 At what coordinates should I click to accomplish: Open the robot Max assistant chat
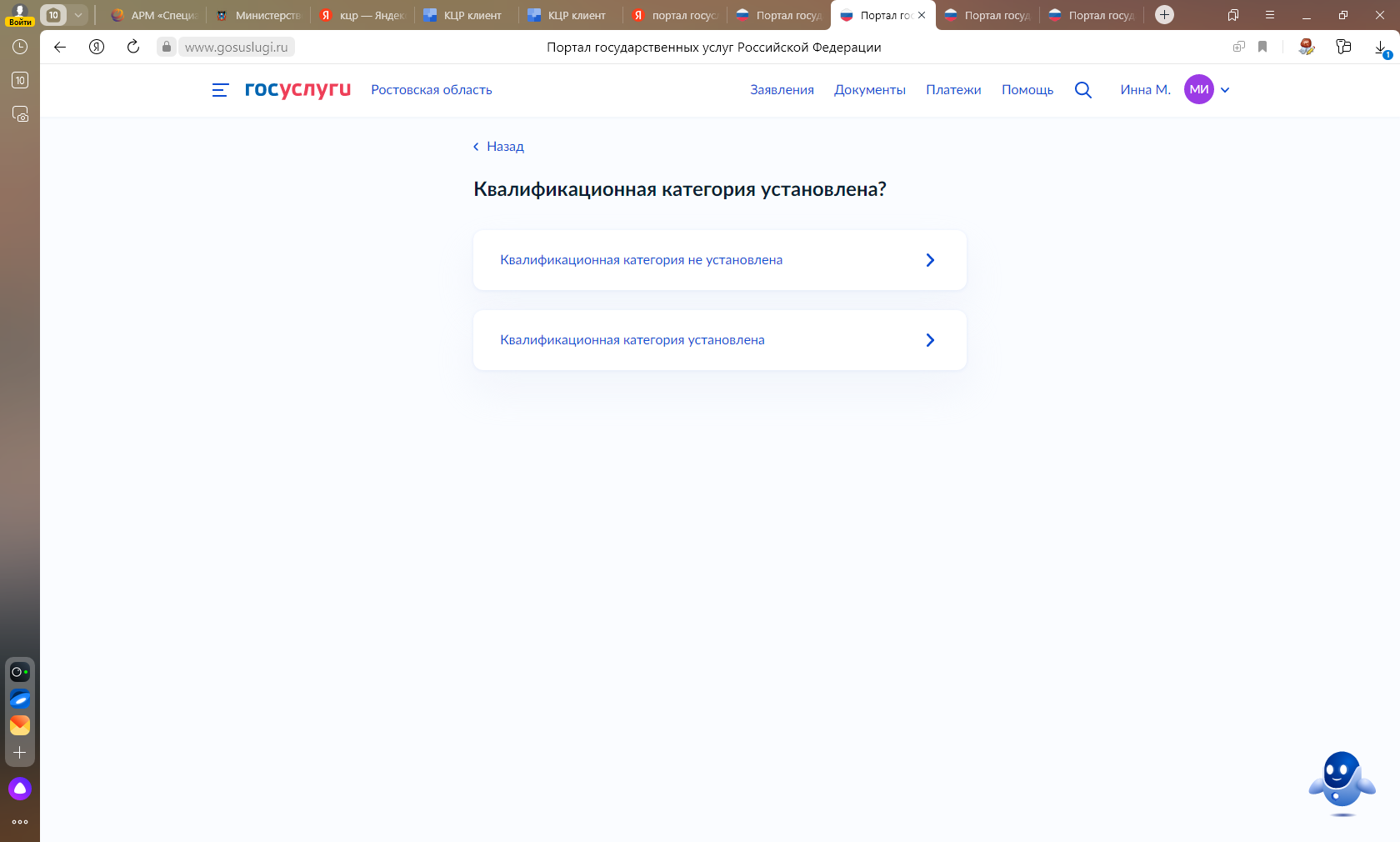[x=1341, y=784]
